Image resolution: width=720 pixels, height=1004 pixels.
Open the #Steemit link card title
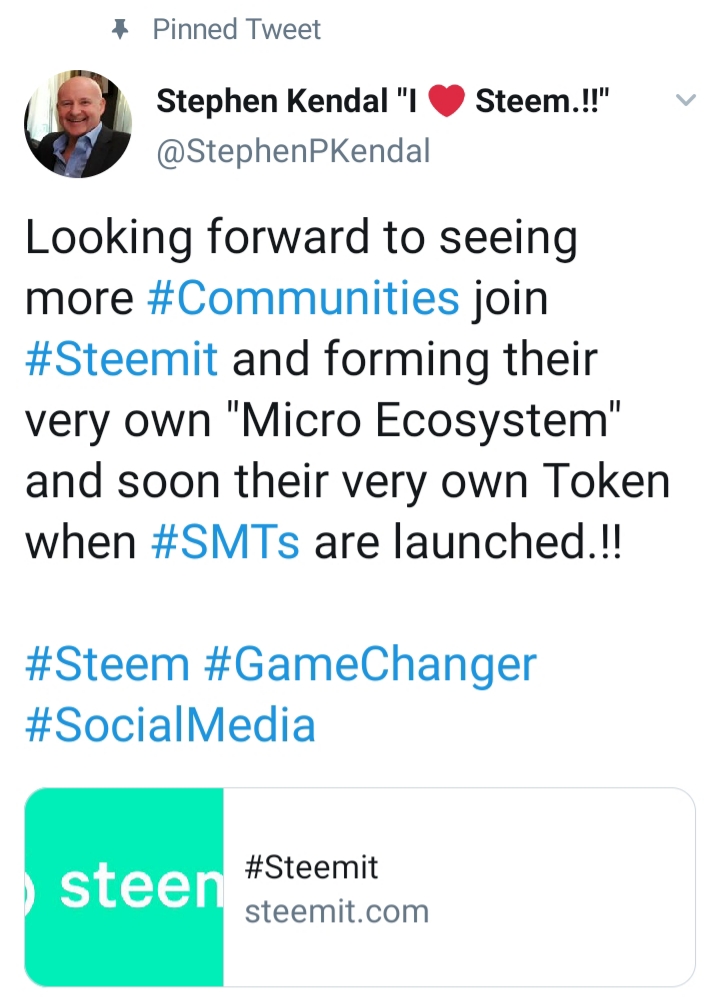[311, 866]
